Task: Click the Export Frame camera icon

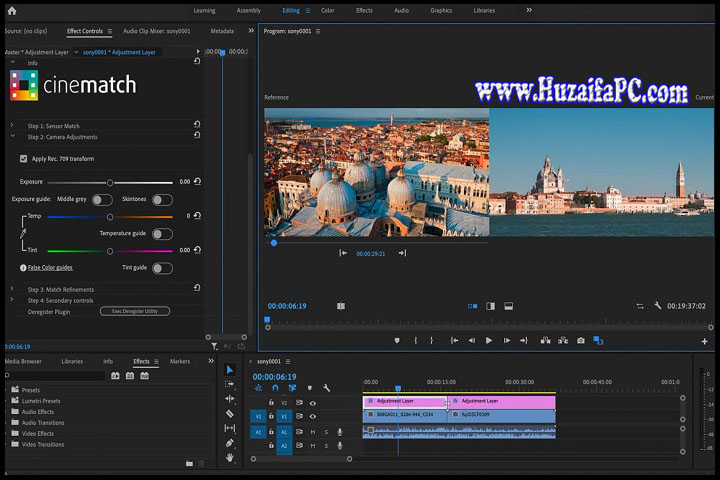Action: pos(581,340)
